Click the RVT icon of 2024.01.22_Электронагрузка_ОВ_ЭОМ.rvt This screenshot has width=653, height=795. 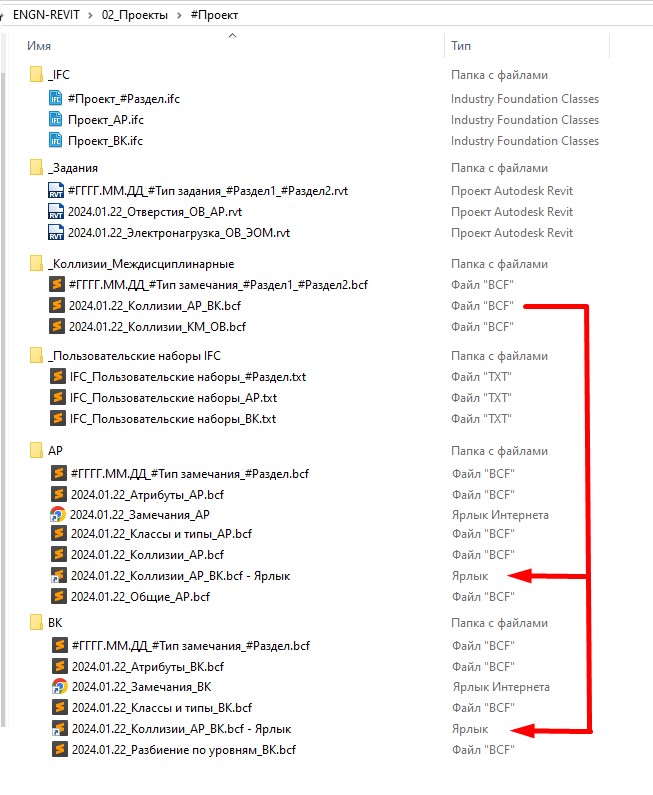coord(55,232)
